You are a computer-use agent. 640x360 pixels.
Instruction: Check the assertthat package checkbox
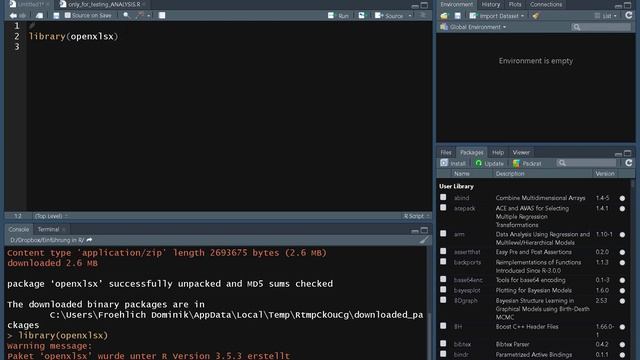coord(443,252)
